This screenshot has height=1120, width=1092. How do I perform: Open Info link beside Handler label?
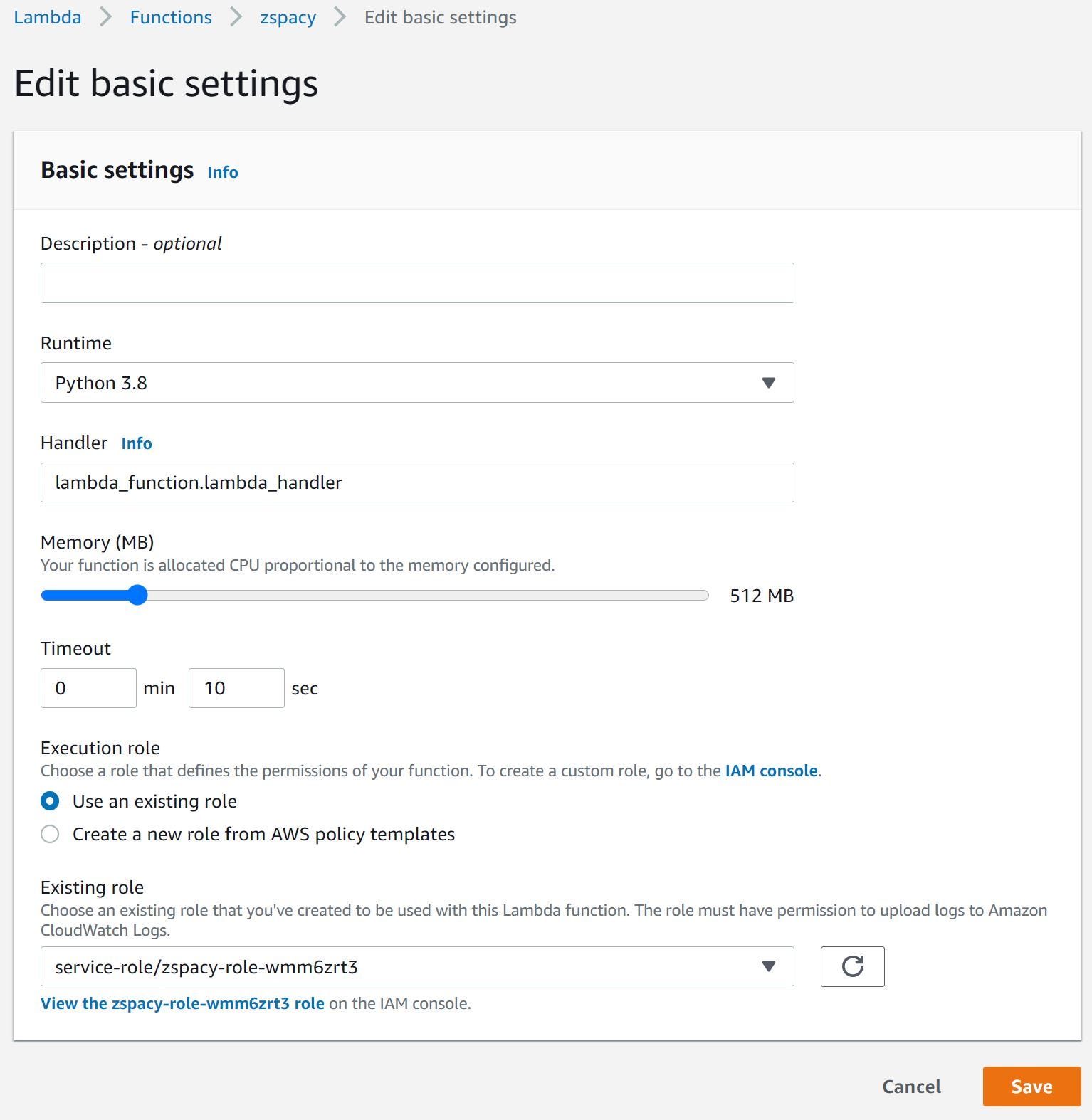137,443
